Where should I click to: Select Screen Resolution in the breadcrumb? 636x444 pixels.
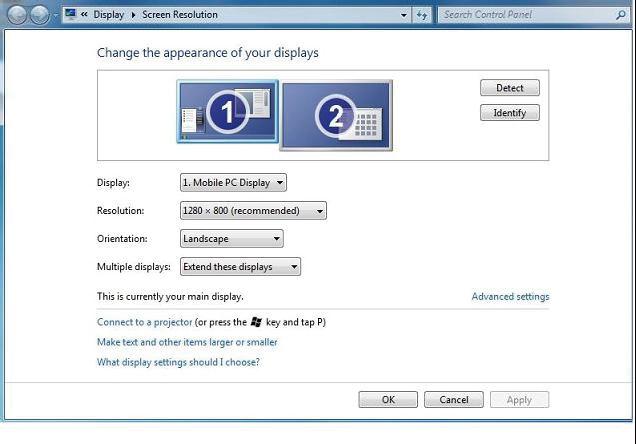pos(180,15)
